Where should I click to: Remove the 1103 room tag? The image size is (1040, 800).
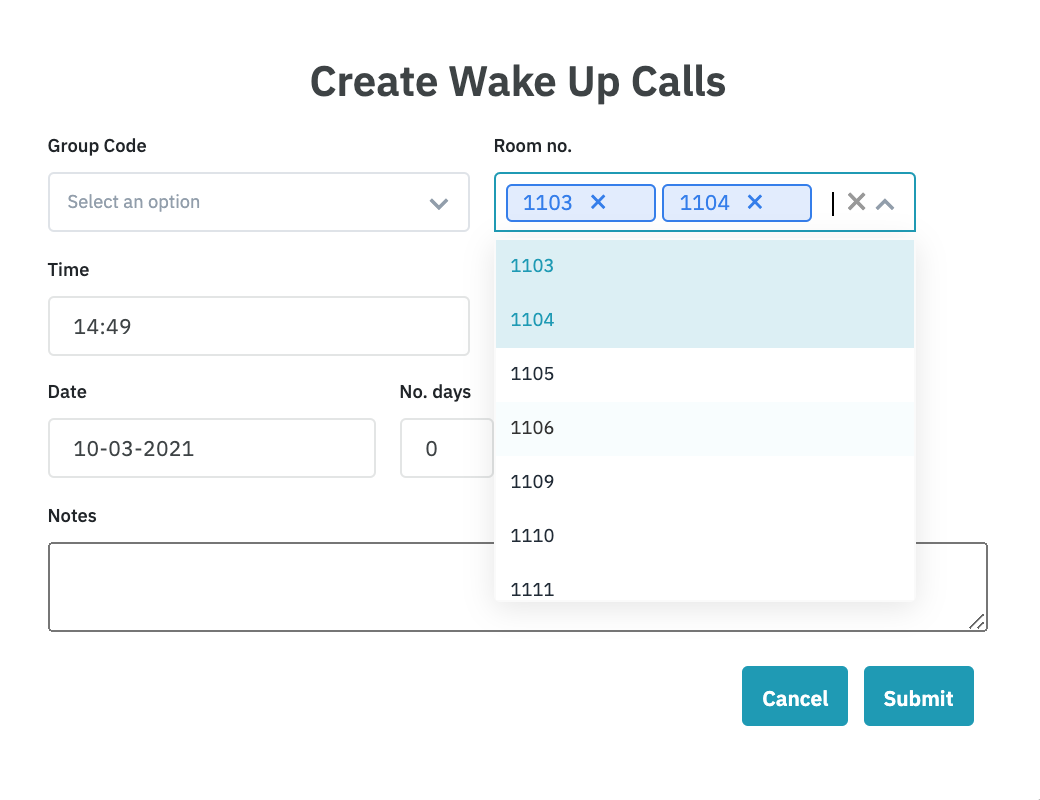(x=598, y=202)
